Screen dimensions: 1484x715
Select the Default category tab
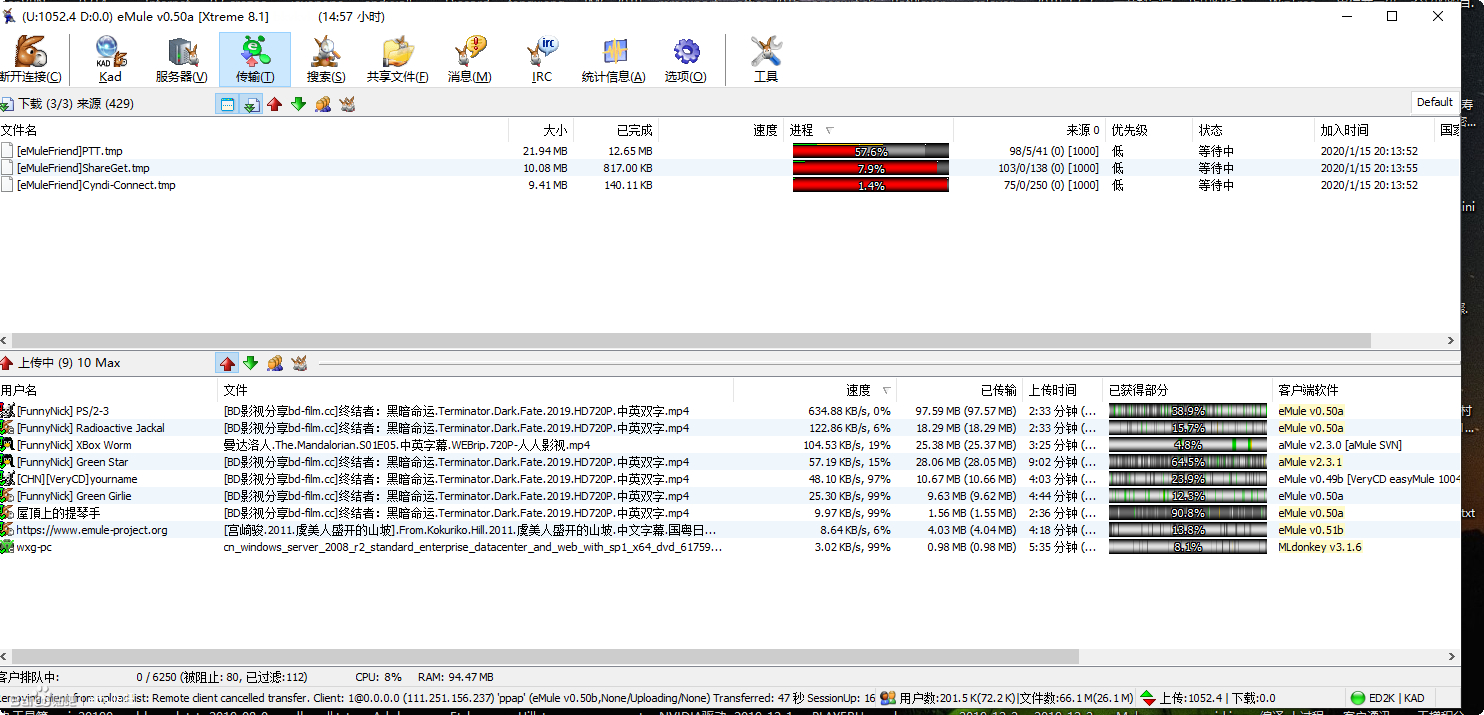point(1434,102)
